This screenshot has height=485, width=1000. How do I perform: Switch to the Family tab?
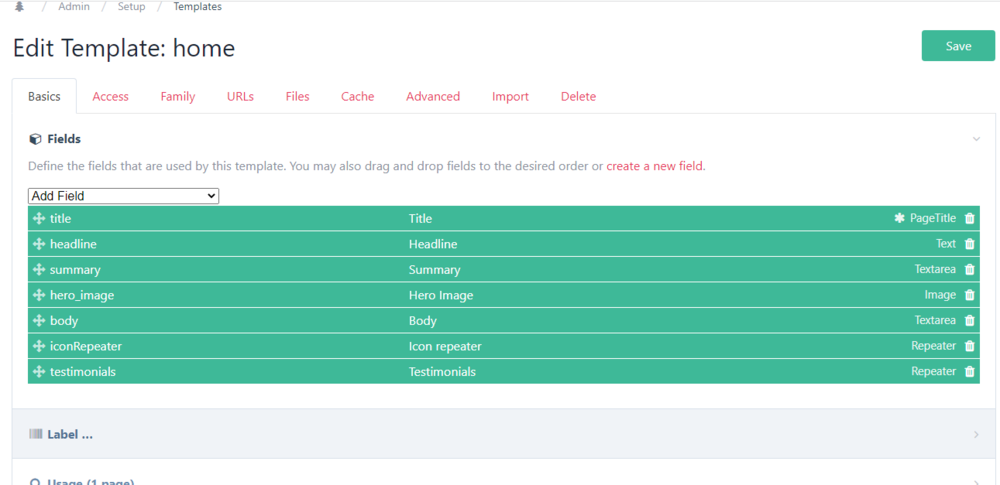(x=177, y=97)
